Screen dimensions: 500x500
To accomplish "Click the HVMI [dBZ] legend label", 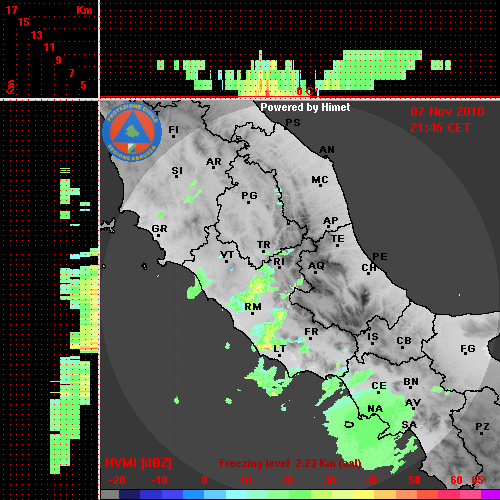I will click(x=138, y=463).
